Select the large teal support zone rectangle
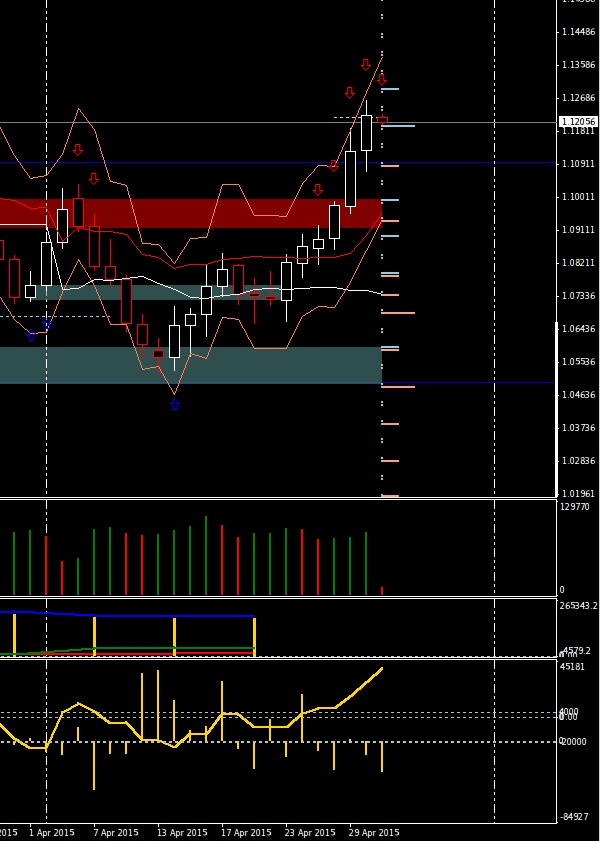This screenshot has width=600, height=841. pyautogui.click(x=190, y=365)
